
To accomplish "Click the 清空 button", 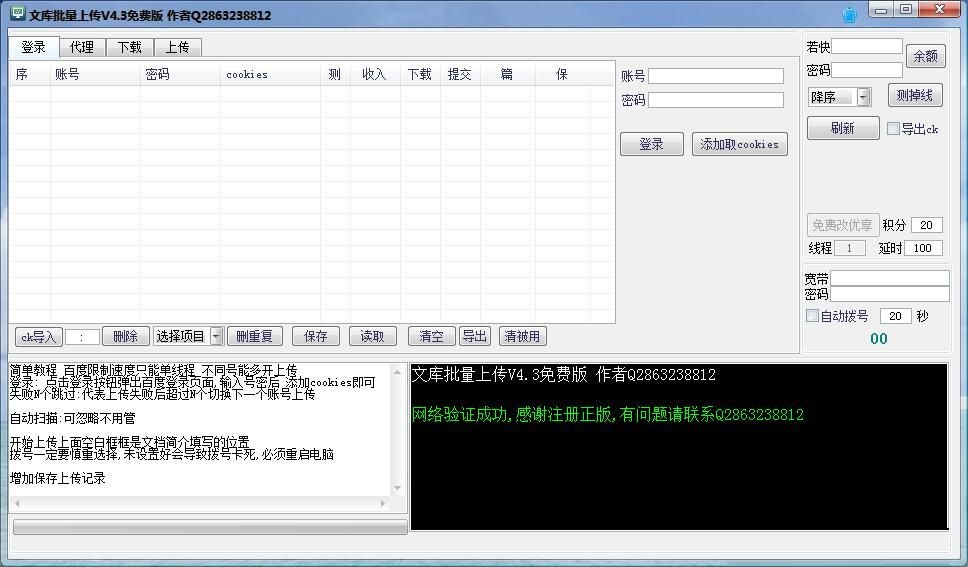I will [432, 337].
